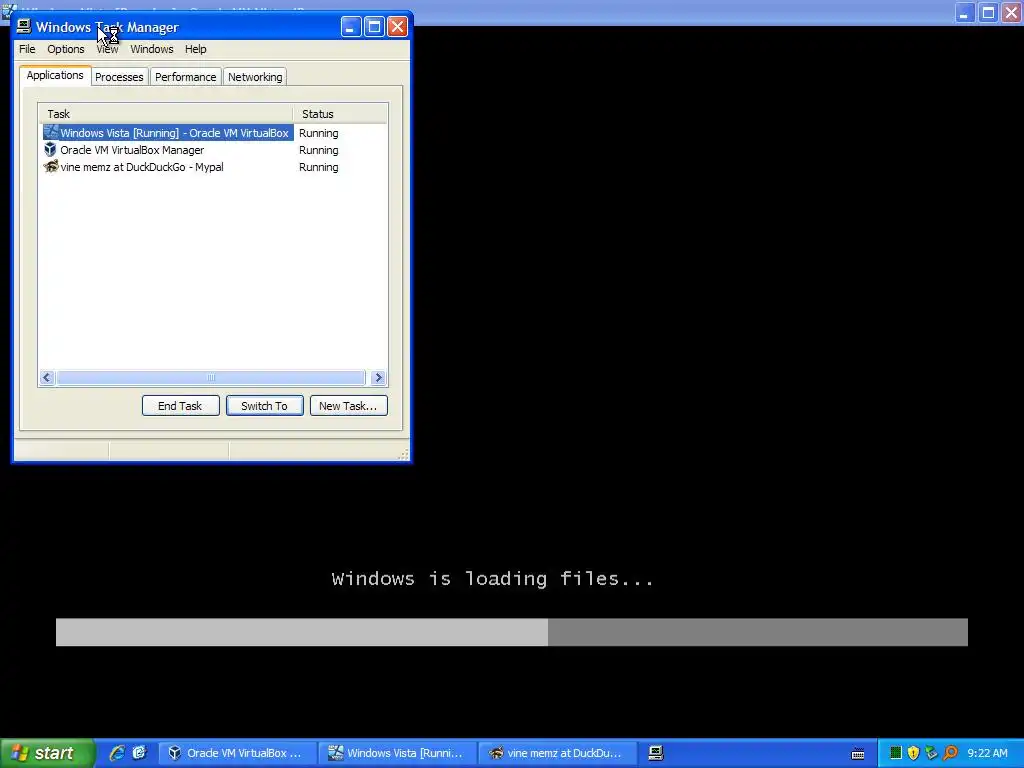Click the green CPU usage tray icon
Screen dimensions: 1024x768
pos(895,753)
